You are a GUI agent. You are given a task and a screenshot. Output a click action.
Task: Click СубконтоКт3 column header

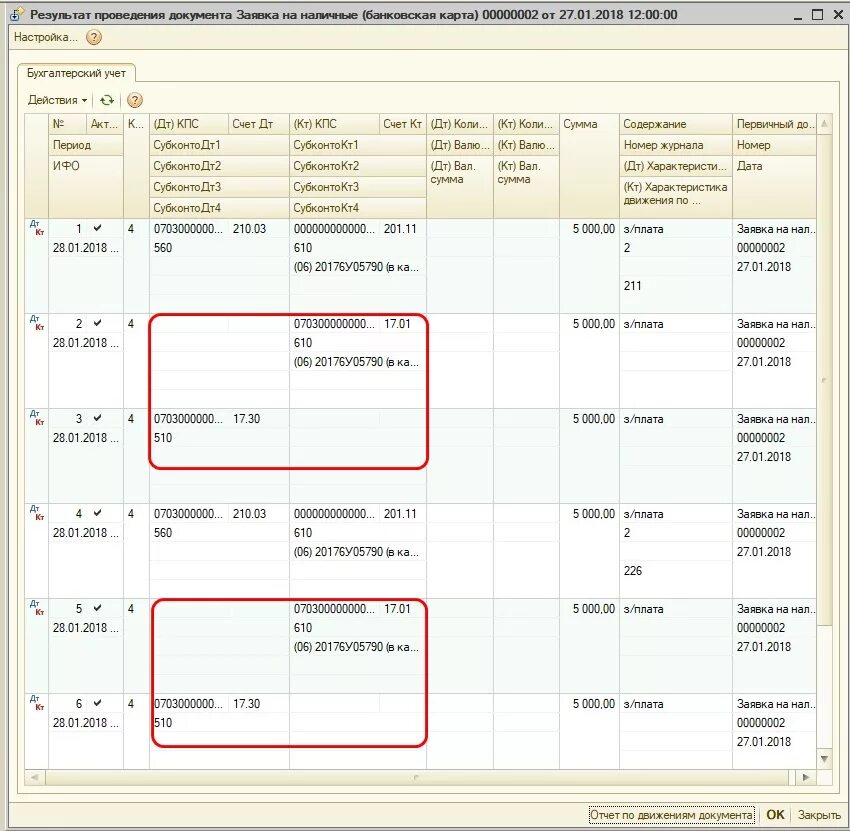[358, 187]
